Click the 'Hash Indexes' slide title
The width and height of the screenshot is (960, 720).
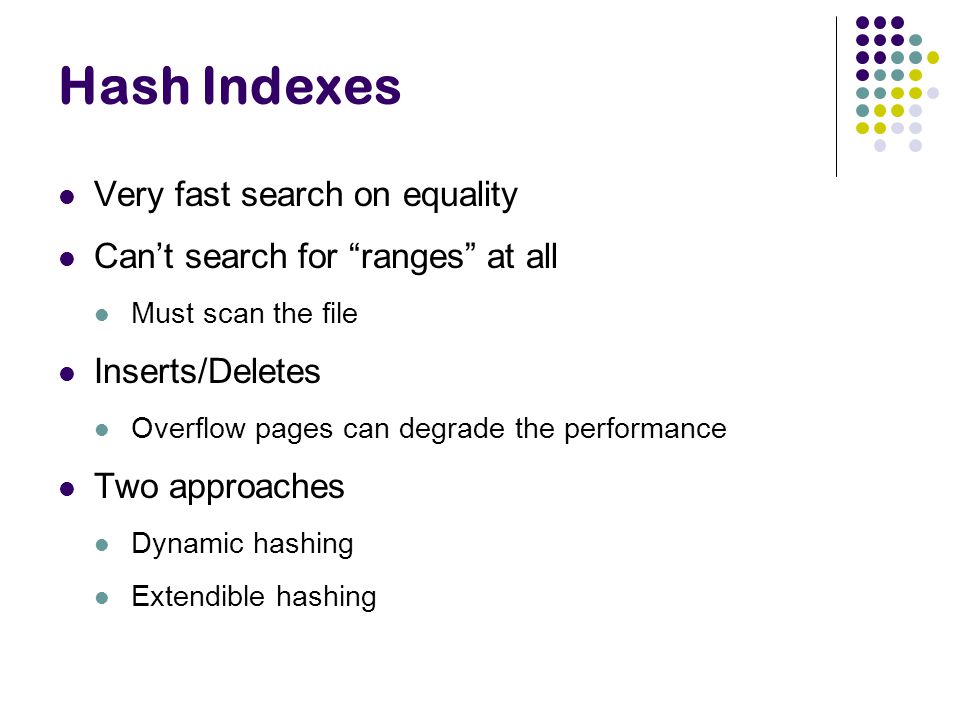click(230, 86)
